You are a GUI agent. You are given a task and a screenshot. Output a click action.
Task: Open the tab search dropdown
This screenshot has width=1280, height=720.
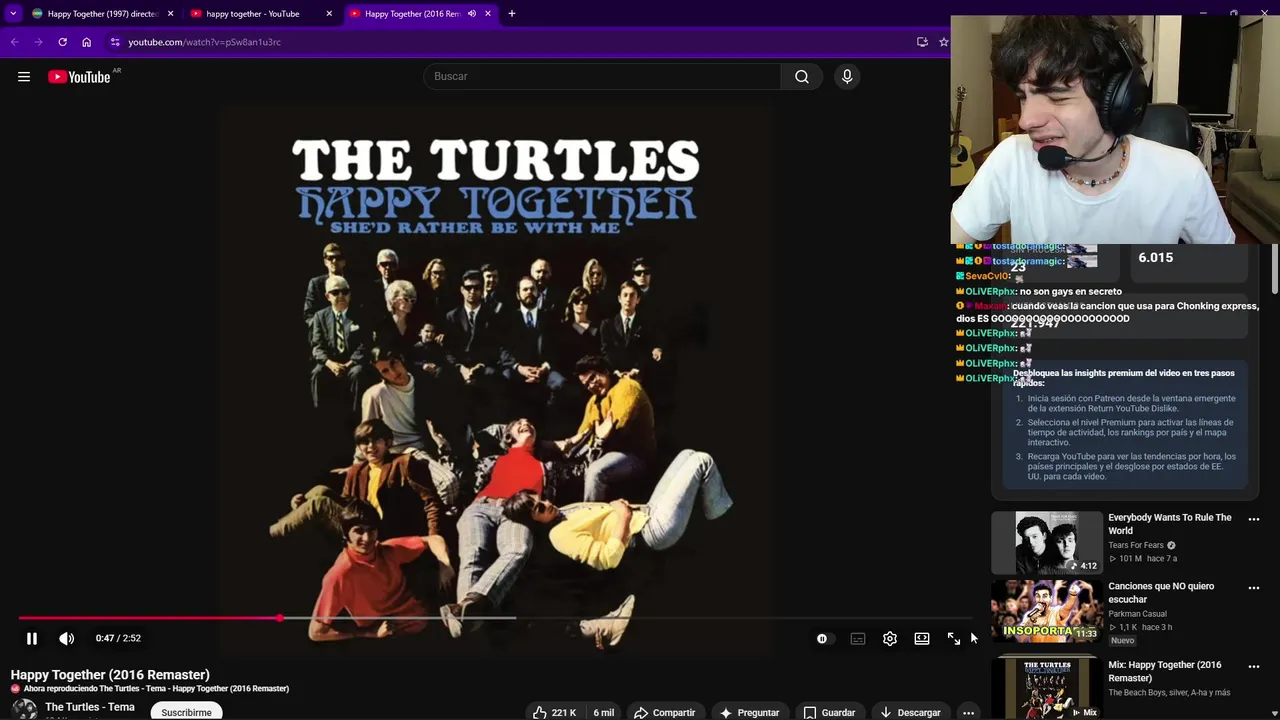13,14
